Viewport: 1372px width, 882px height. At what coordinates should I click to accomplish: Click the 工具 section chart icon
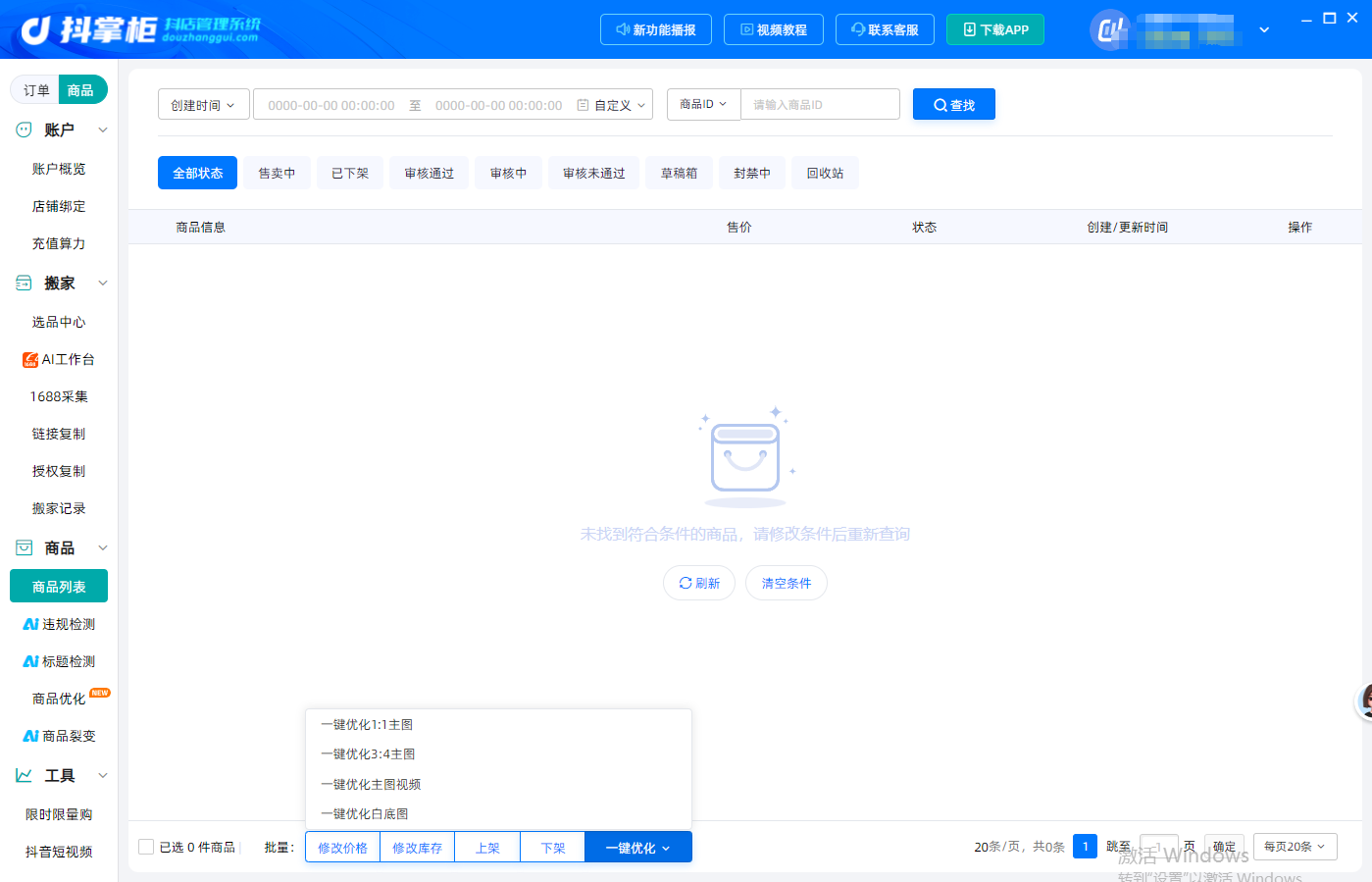pyautogui.click(x=25, y=775)
